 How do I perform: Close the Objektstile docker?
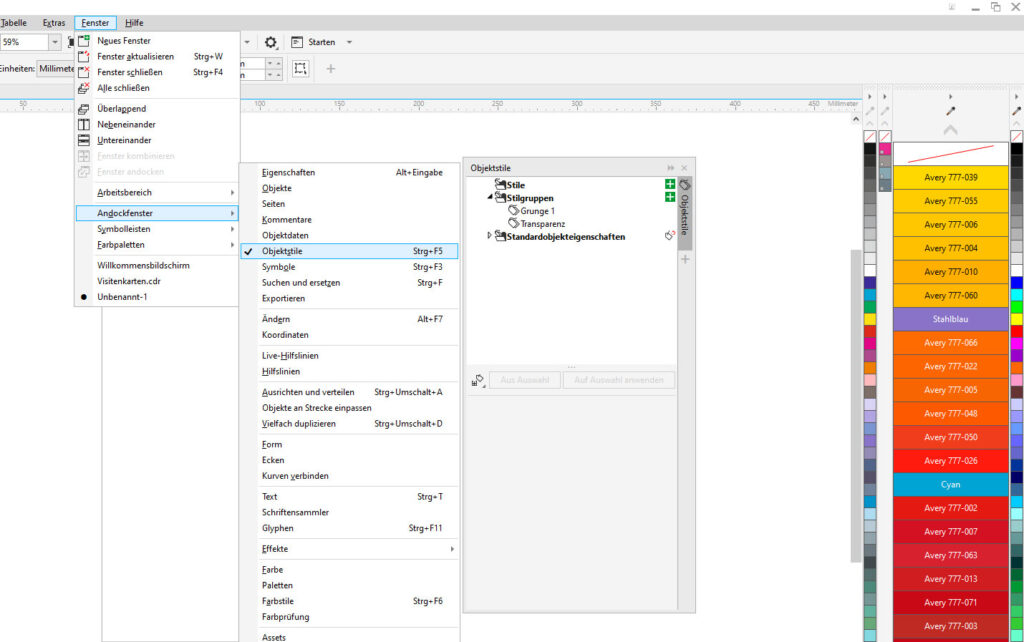[684, 168]
